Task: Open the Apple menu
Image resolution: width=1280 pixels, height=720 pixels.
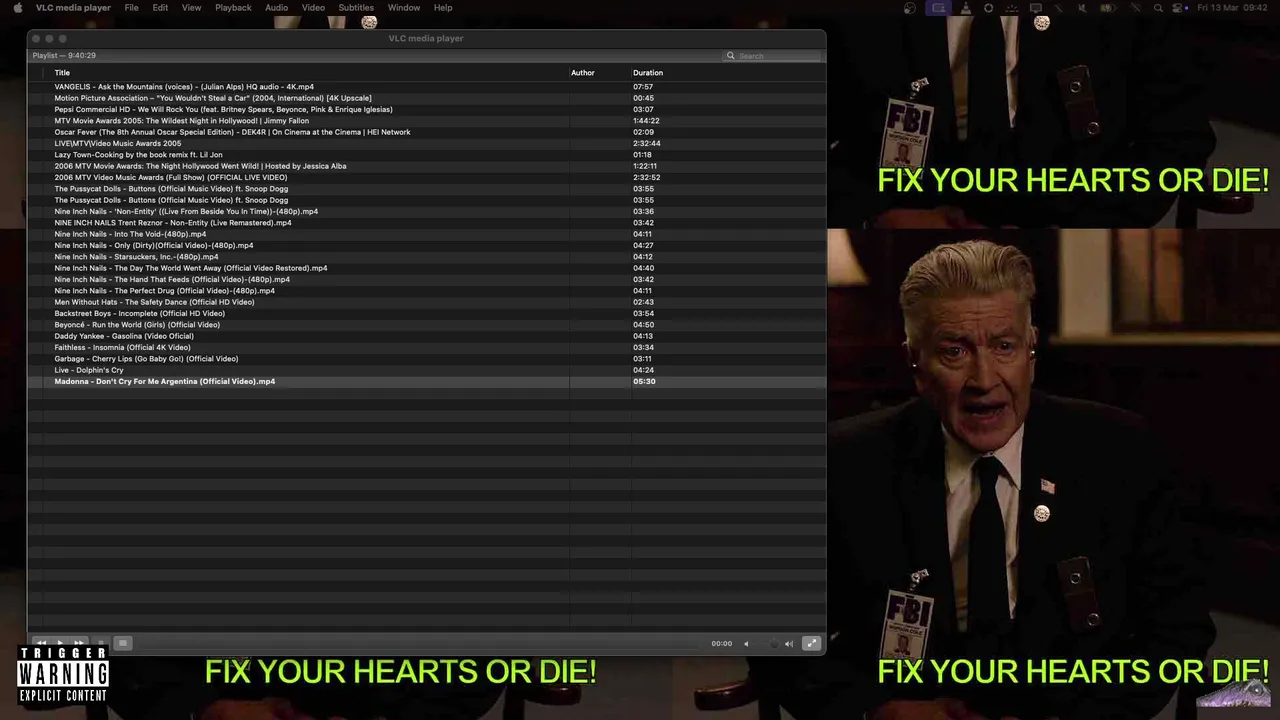Action: pos(17,7)
